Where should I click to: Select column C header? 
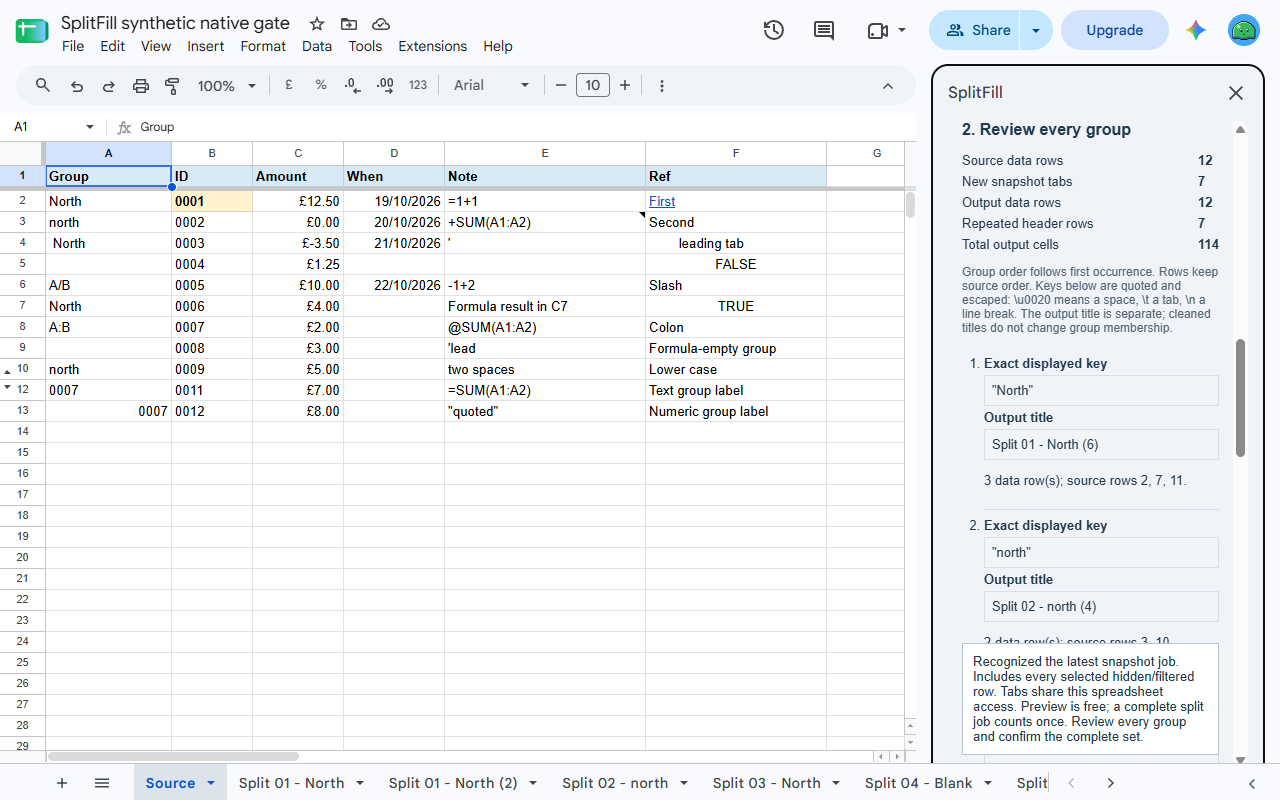pos(298,153)
